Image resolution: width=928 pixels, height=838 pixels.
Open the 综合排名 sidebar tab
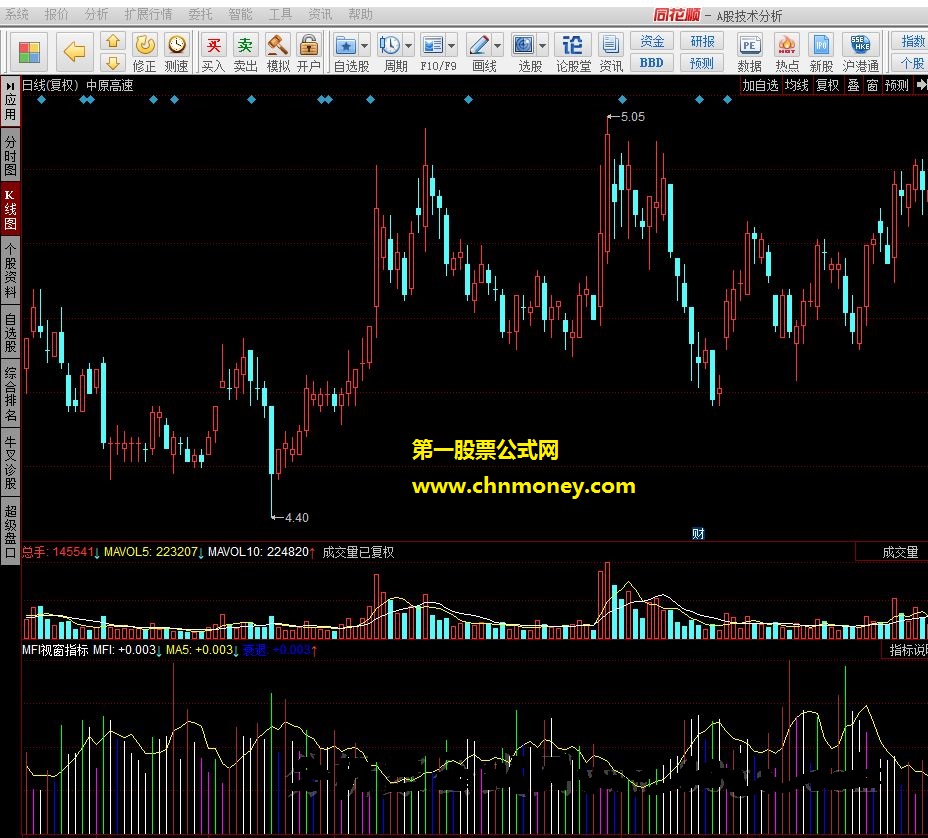[x=10, y=393]
